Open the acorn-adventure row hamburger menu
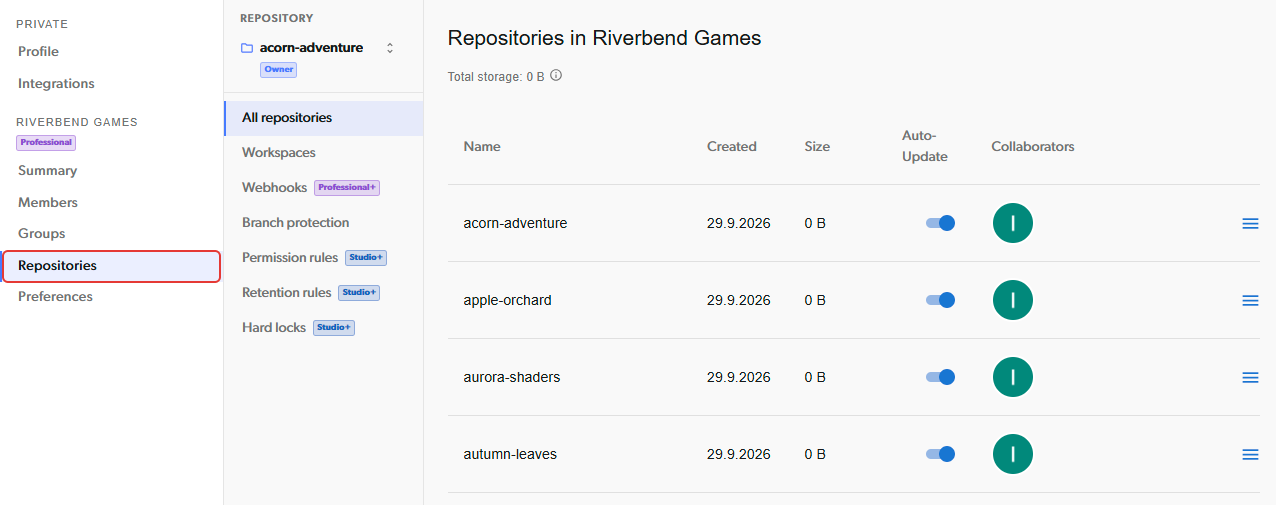The width and height of the screenshot is (1276, 505). 1250,223
